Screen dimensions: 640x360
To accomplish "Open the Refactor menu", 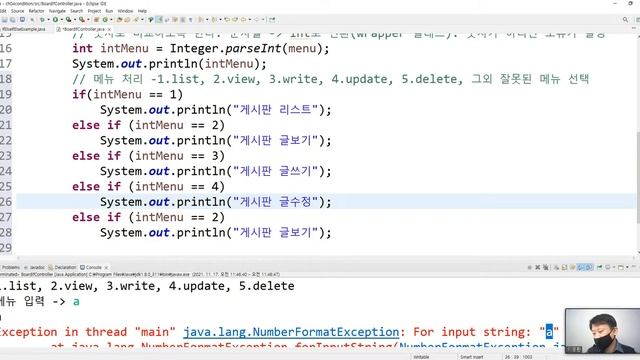I will (36, 11).
